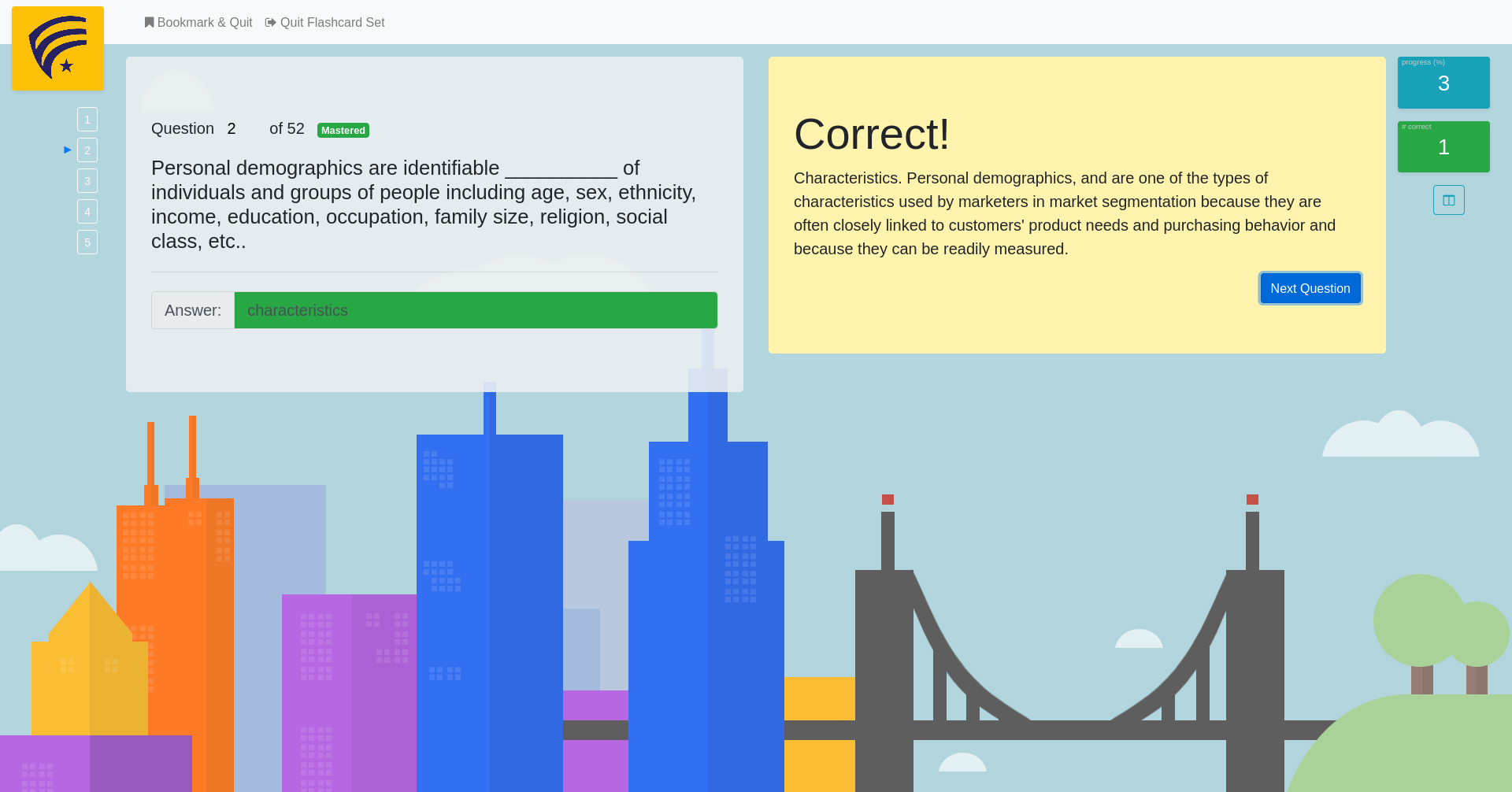
Task: Click the Correct! heading
Action: pos(872,134)
